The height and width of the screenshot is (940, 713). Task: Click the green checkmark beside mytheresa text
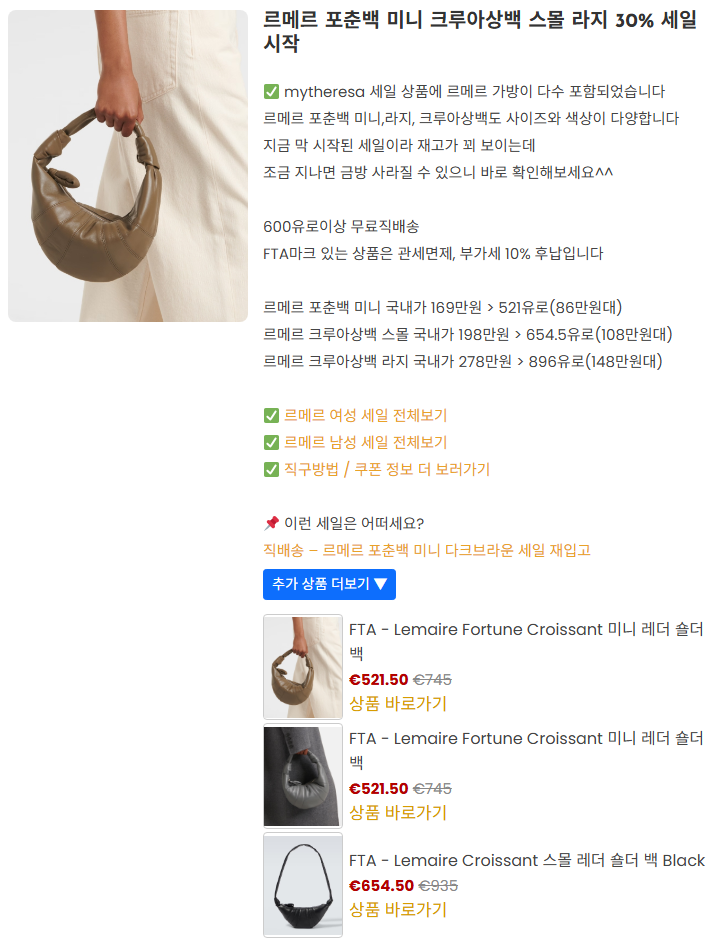pos(271,92)
